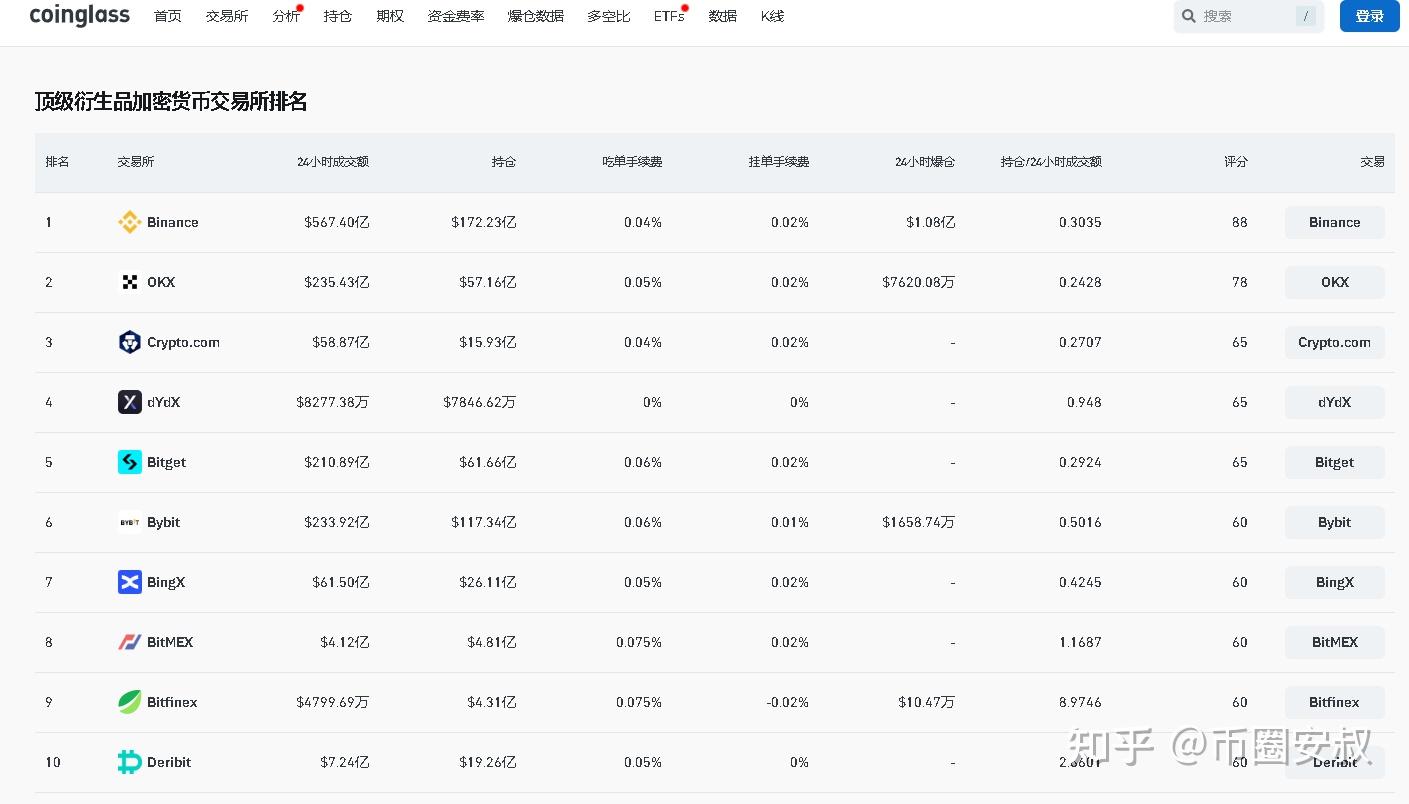
Task: Click the BitMEX logo icon
Action: pyautogui.click(x=130, y=642)
